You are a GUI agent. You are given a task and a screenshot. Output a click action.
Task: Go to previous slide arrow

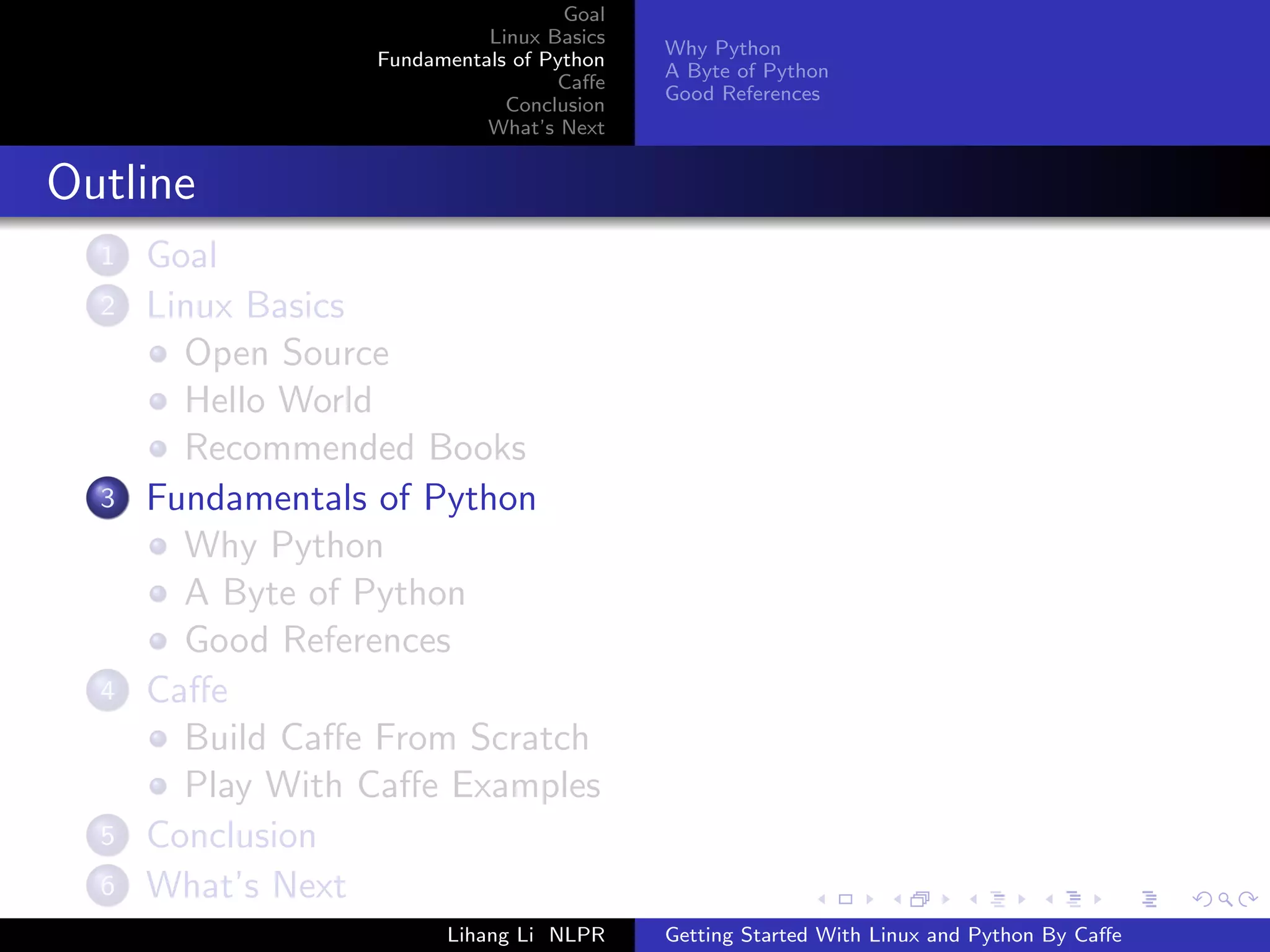(822, 899)
